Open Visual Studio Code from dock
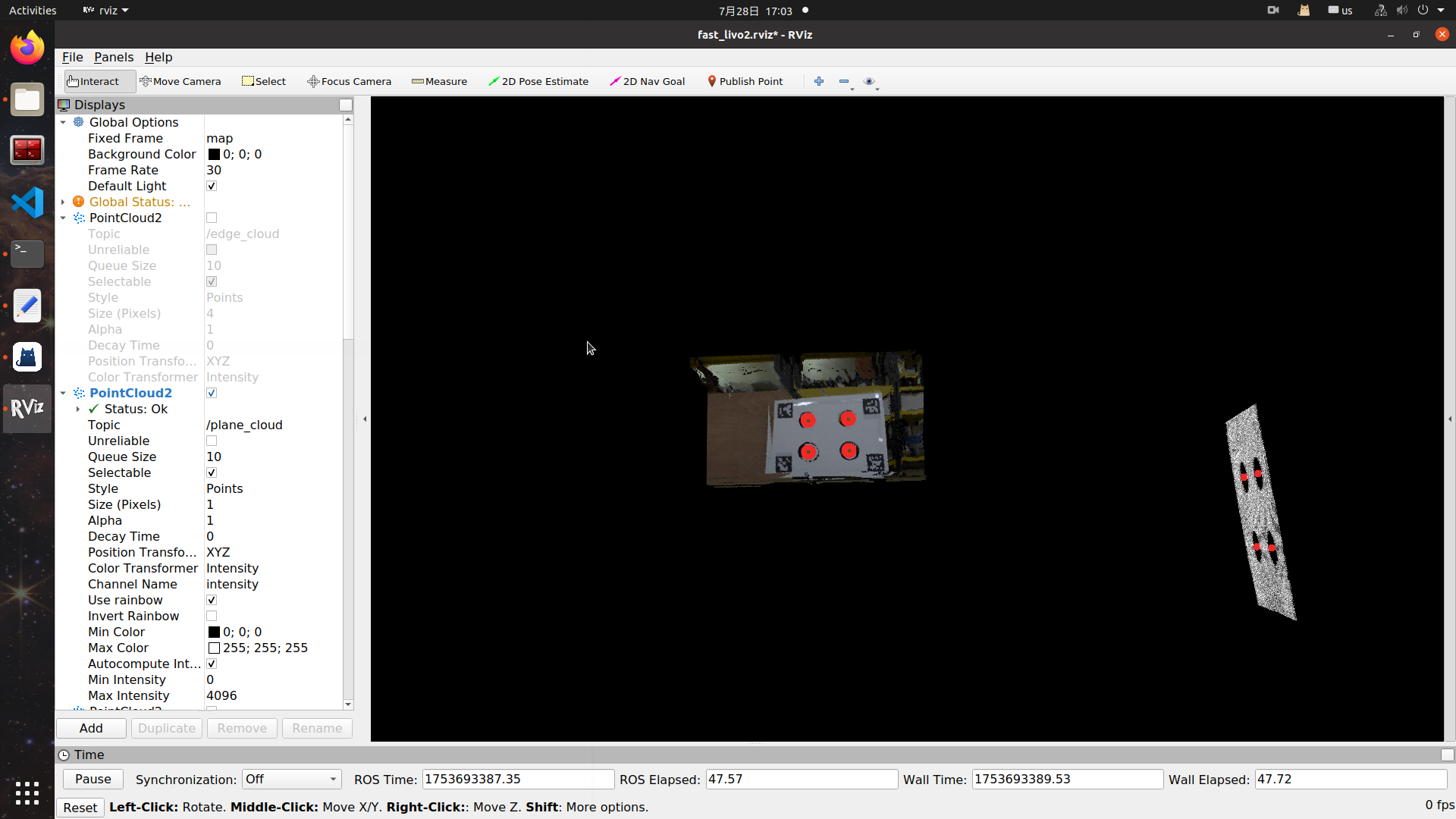This screenshot has width=1456, height=819. pyautogui.click(x=27, y=202)
